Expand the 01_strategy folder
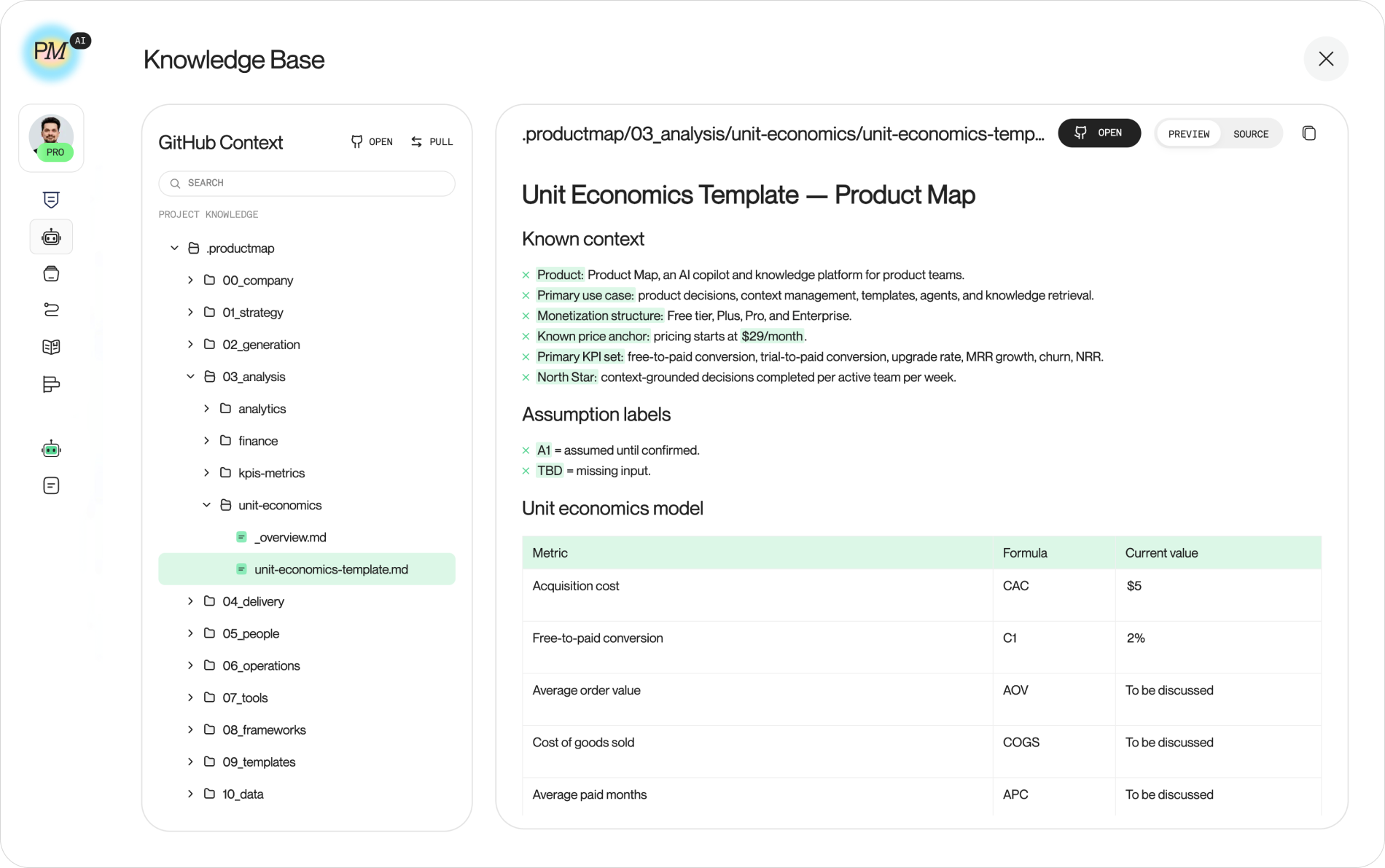This screenshot has height=868, width=1385. tap(191, 313)
